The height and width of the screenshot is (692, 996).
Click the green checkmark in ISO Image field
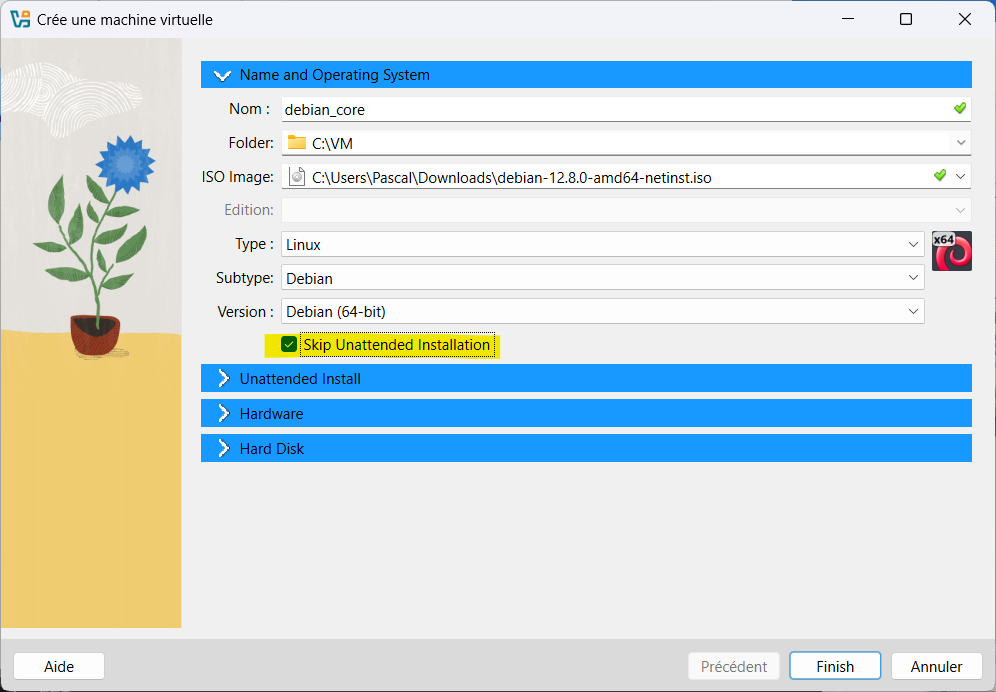pyautogui.click(x=940, y=175)
